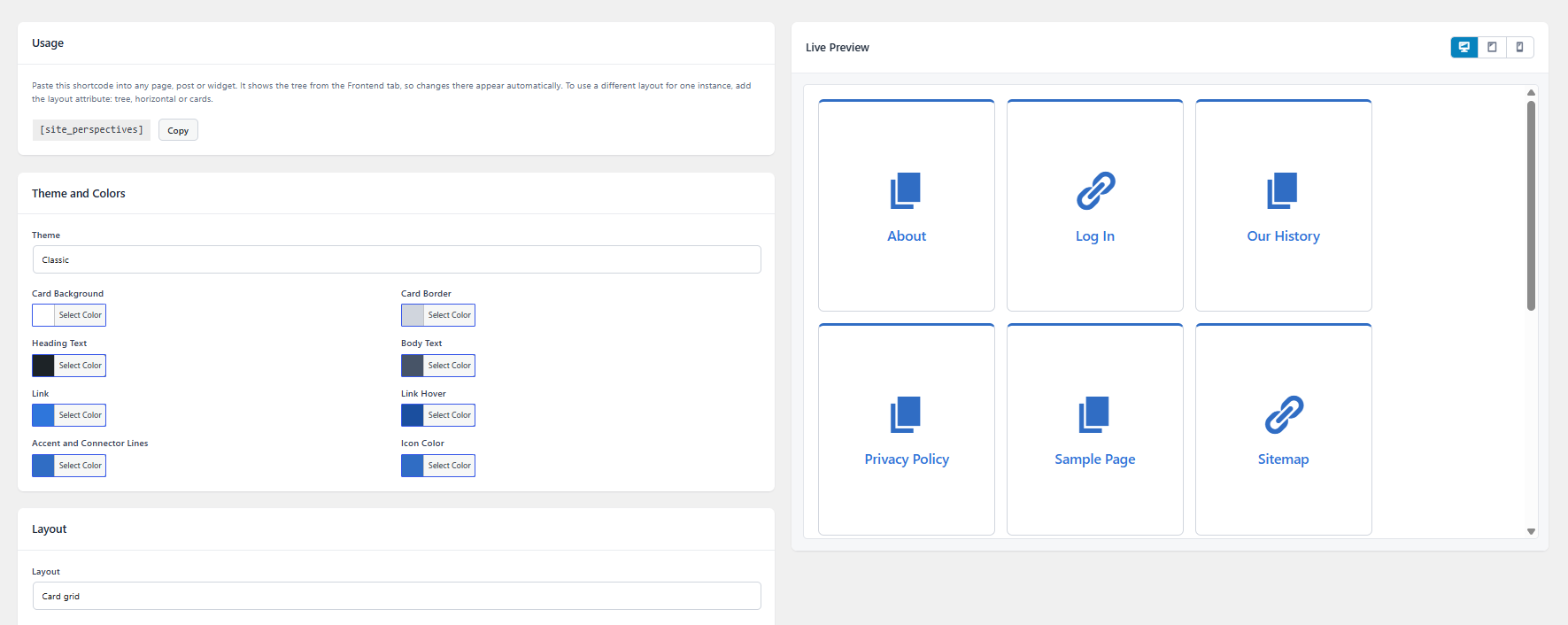Click the Accent and Connector Lines swatch
The width and height of the screenshot is (1568, 625).
(43, 466)
